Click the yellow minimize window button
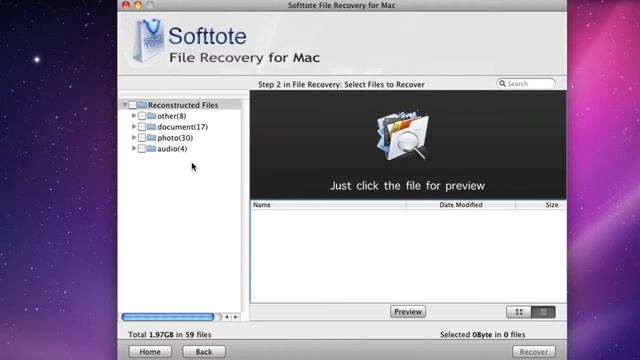Viewport: 640px width, 360px height. [x=138, y=5]
